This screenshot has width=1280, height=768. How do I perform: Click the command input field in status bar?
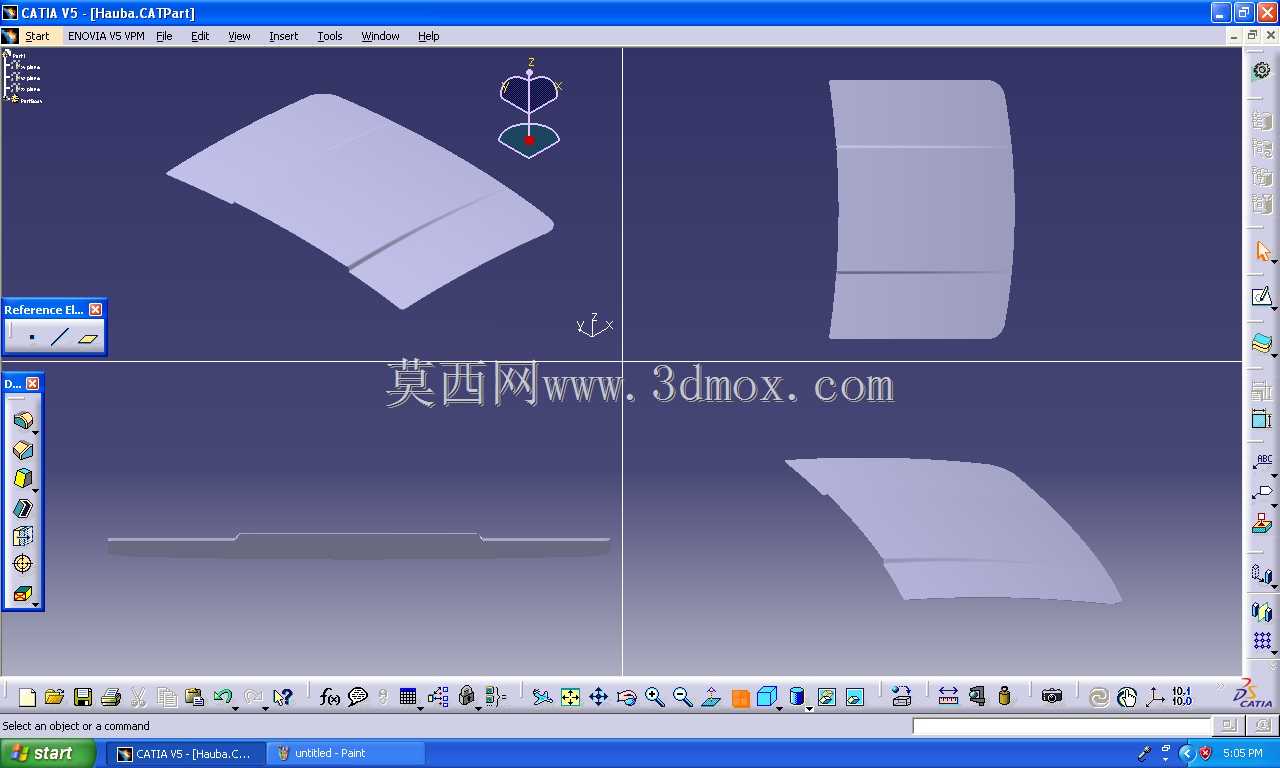tap(1061, 726)
